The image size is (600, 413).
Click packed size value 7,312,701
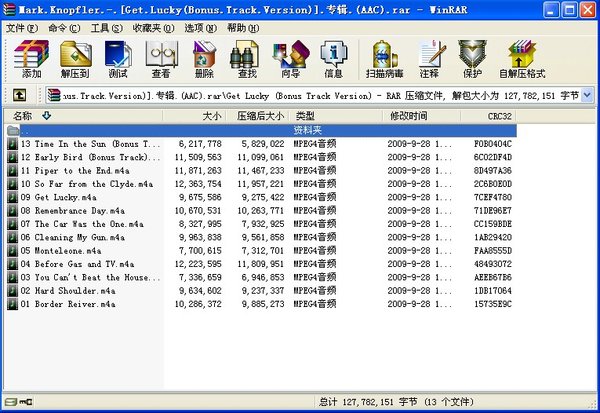click(263, 251)
